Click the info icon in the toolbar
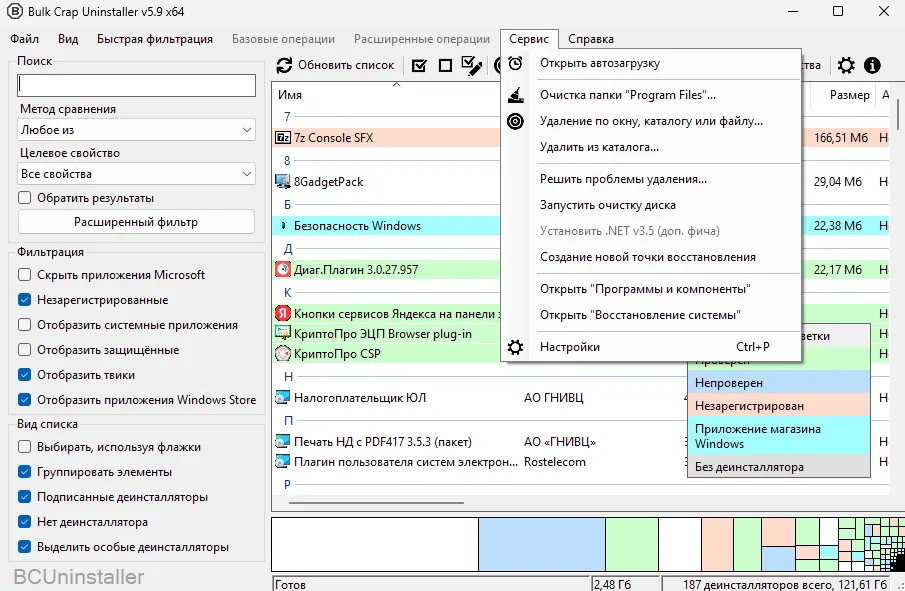905x591 pixels. [872, 65]
